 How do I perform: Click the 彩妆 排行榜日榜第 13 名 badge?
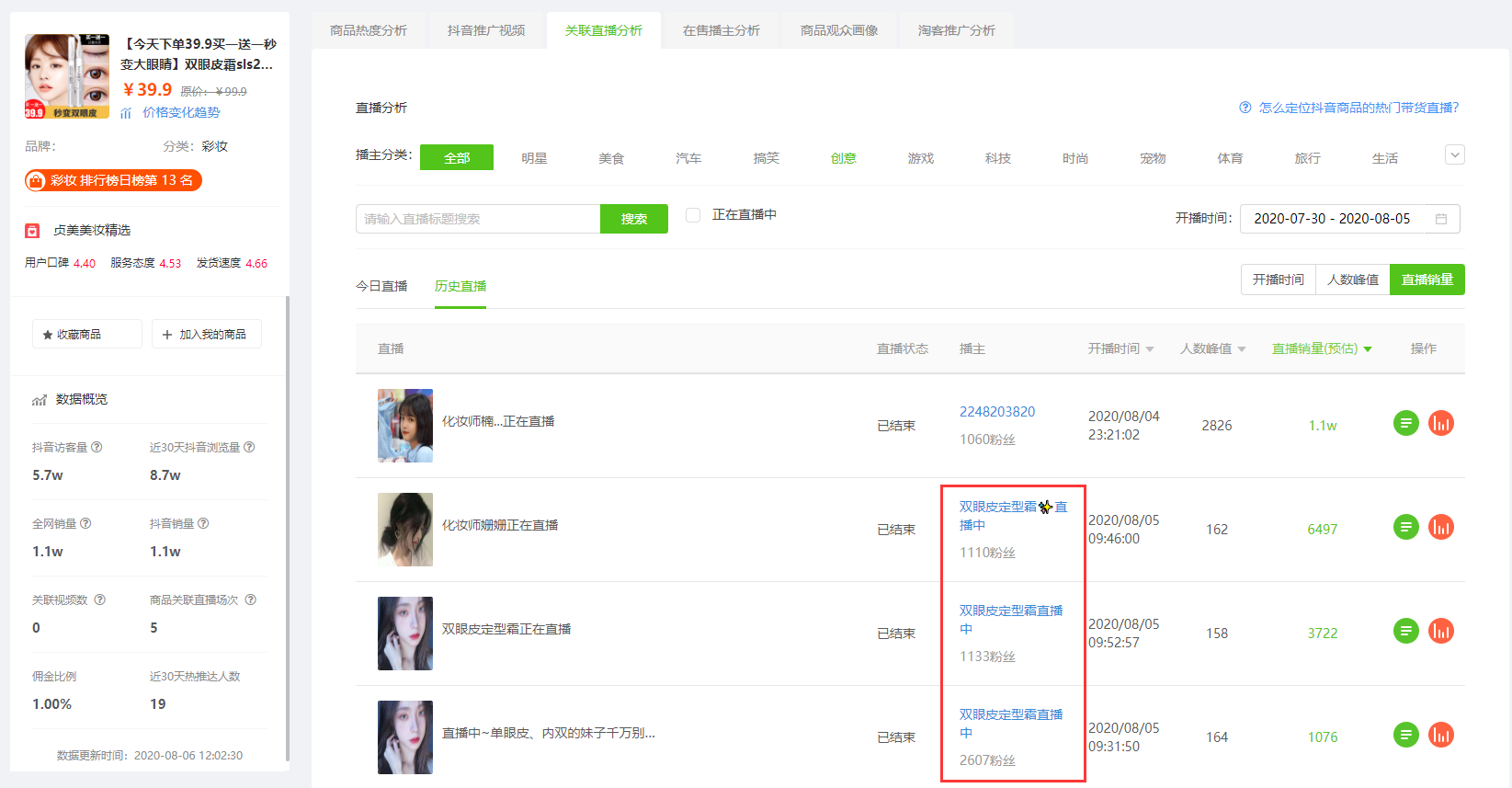[x=113, y=180]
